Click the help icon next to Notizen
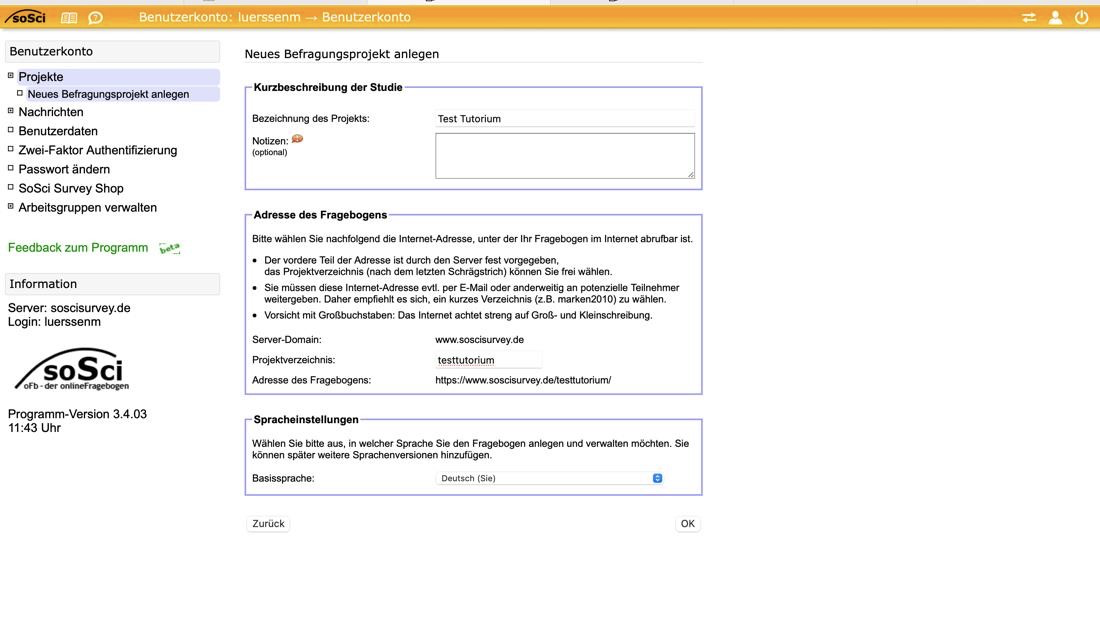The image size is (1100, 632). [297, 140]
